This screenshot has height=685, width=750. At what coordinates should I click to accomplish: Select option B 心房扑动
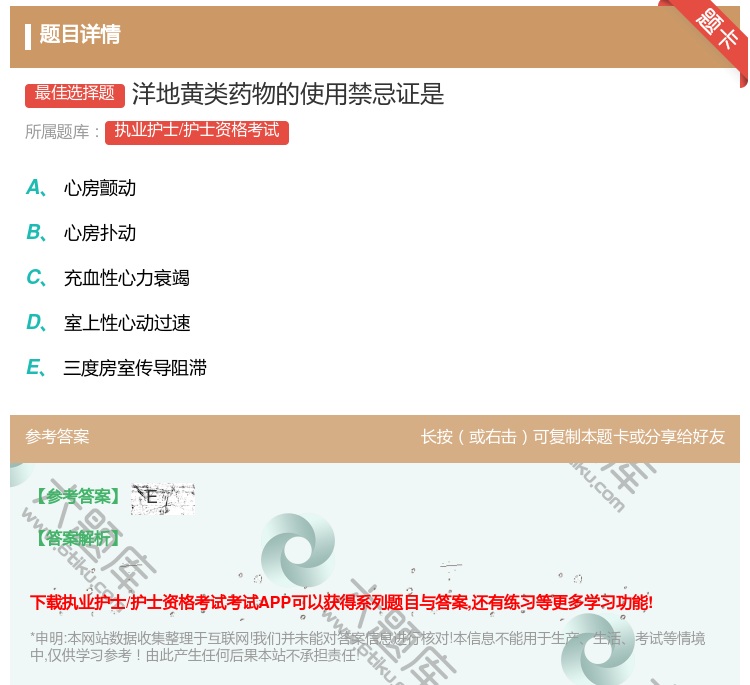[100, 233]
